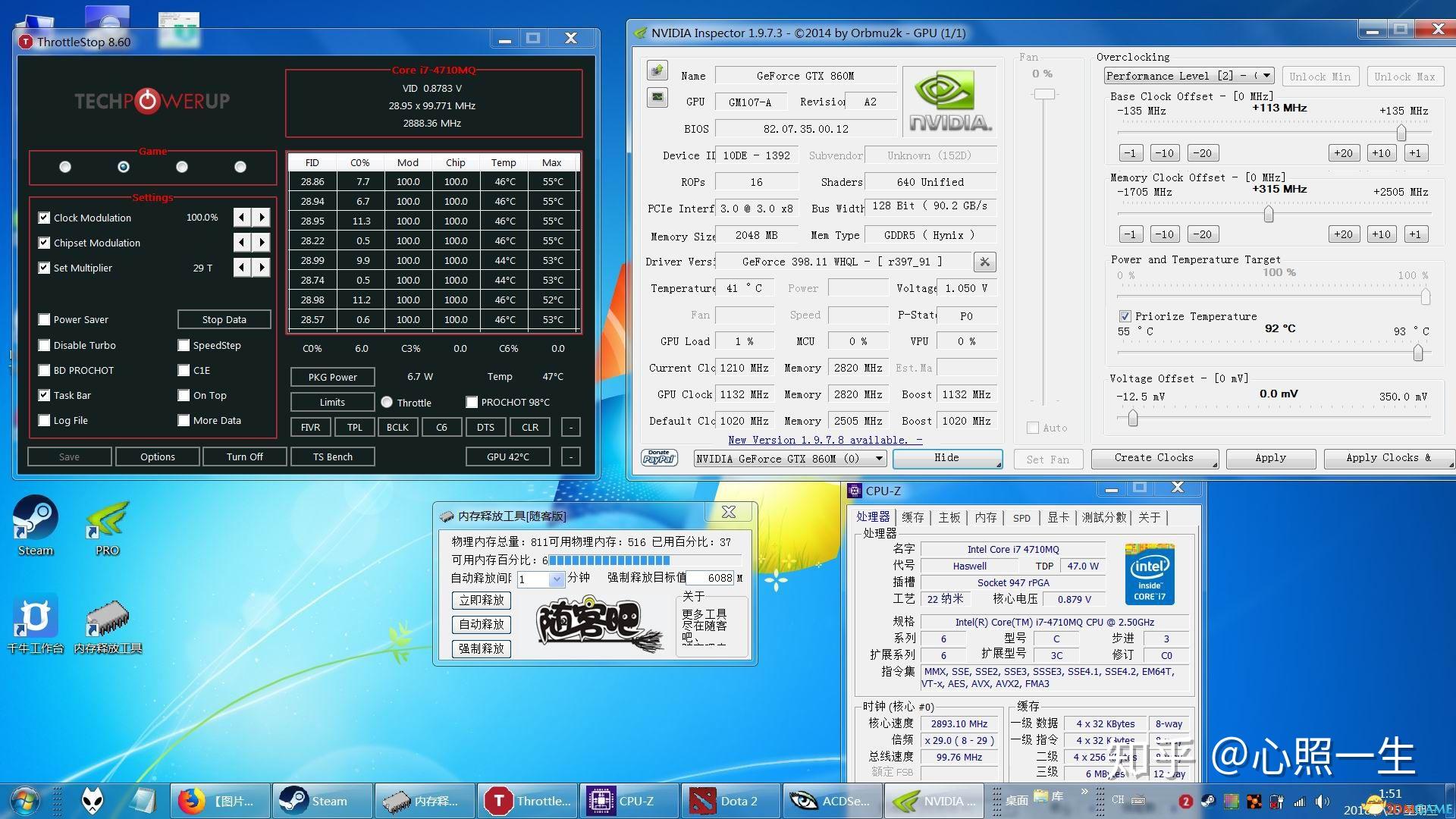
Task: Click the 立即释放 button
Action: click(x=482, y=600)
